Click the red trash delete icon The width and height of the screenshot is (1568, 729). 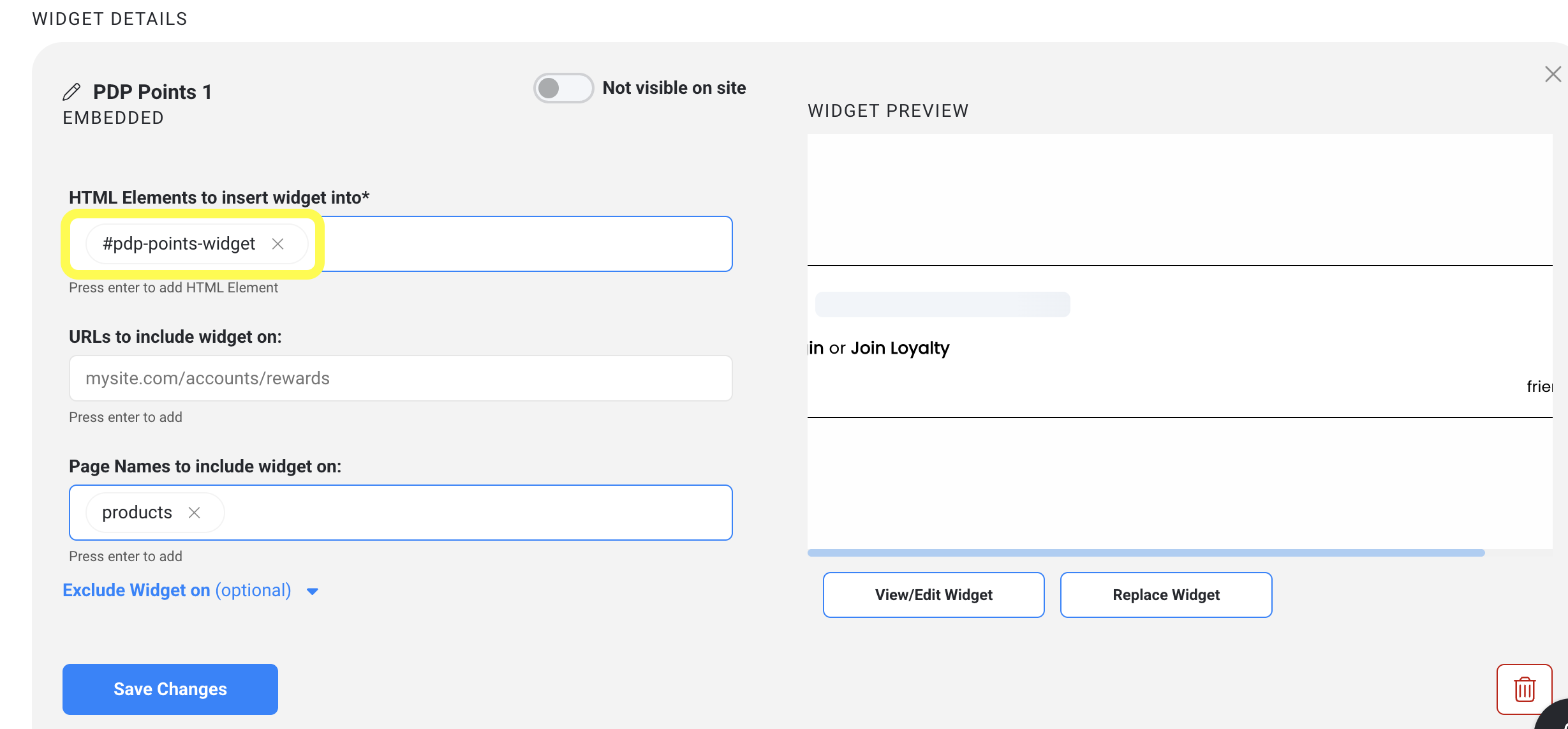click(x=1524, y=689)
